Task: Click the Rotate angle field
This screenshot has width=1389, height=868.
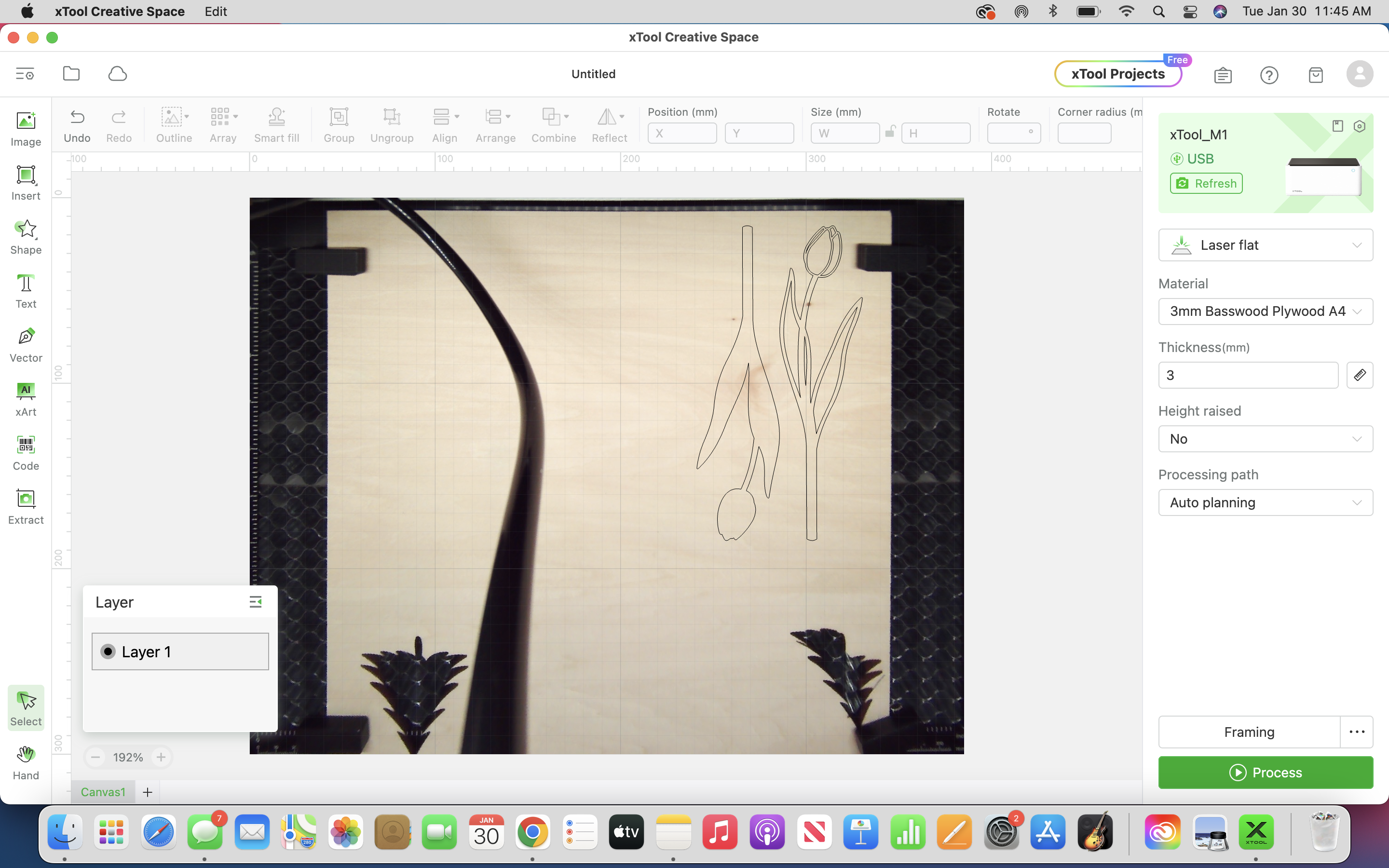Action: click(x=1014, y=133)
